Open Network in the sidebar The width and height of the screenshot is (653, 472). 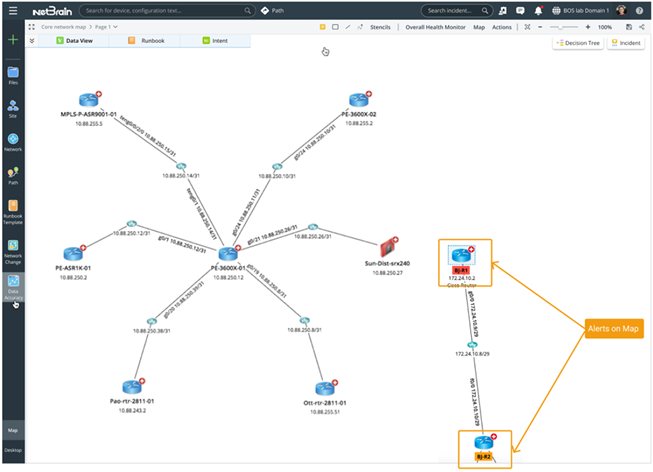tap(13, 142)
